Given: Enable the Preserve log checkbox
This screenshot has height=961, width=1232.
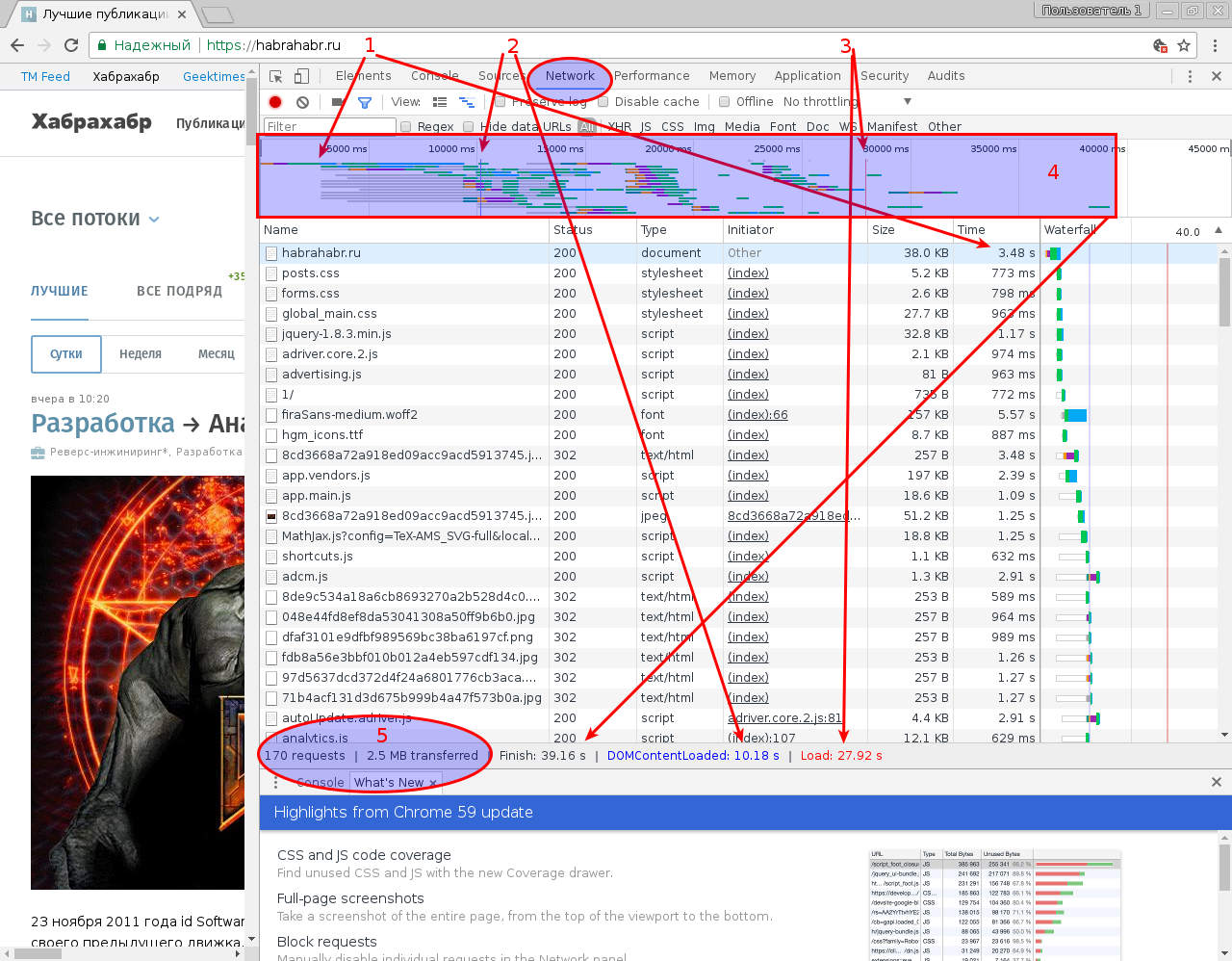Looking at the screenshot, I should pyautogui.click(x=500, y=102).
